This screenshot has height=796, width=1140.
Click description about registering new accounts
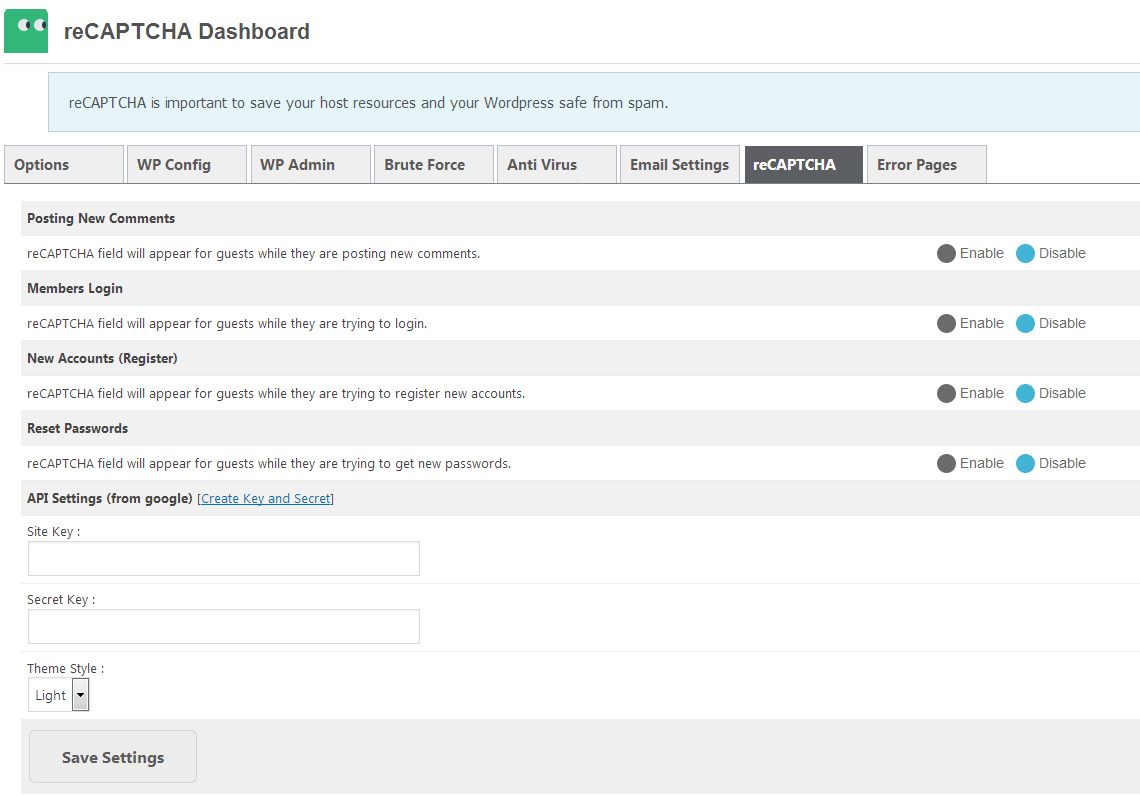pos(276,394)
